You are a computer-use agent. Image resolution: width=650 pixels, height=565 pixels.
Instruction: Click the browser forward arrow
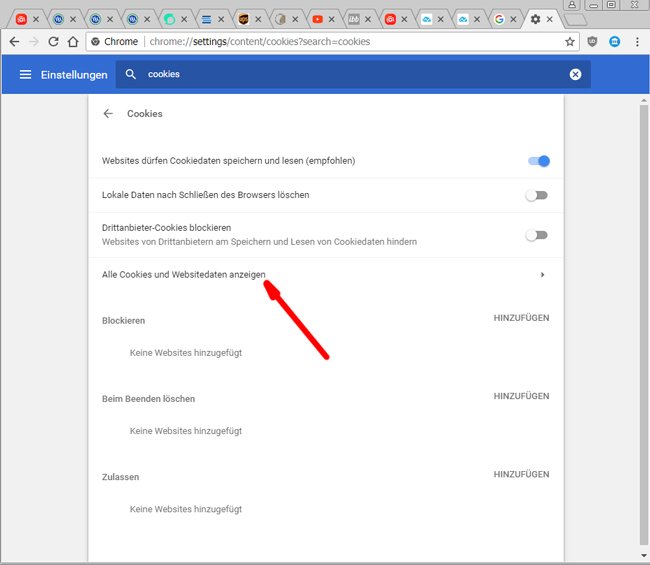coord(34,41)
